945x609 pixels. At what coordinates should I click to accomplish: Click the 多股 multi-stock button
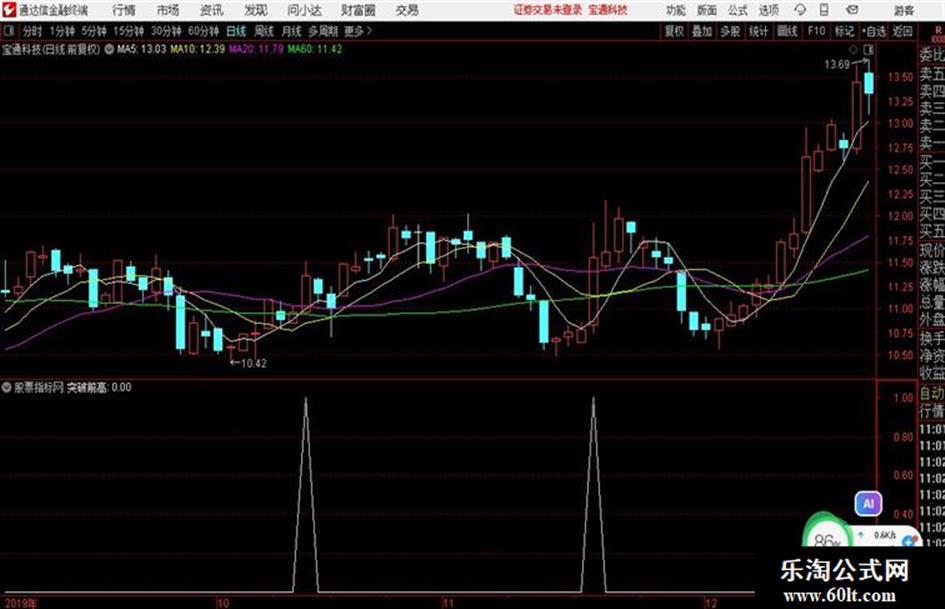[730, 31]
